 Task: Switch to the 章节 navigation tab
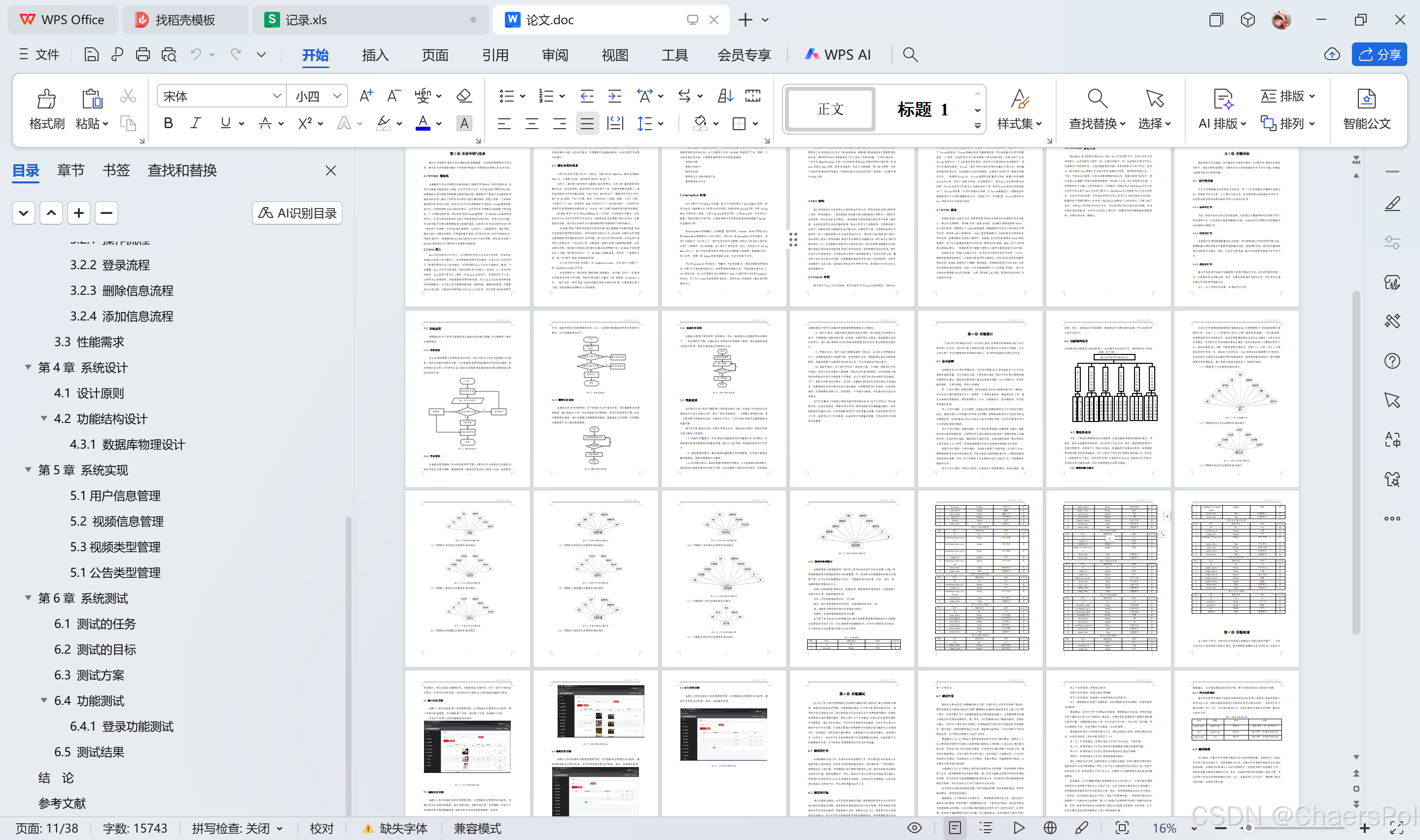tap(71, 171)
